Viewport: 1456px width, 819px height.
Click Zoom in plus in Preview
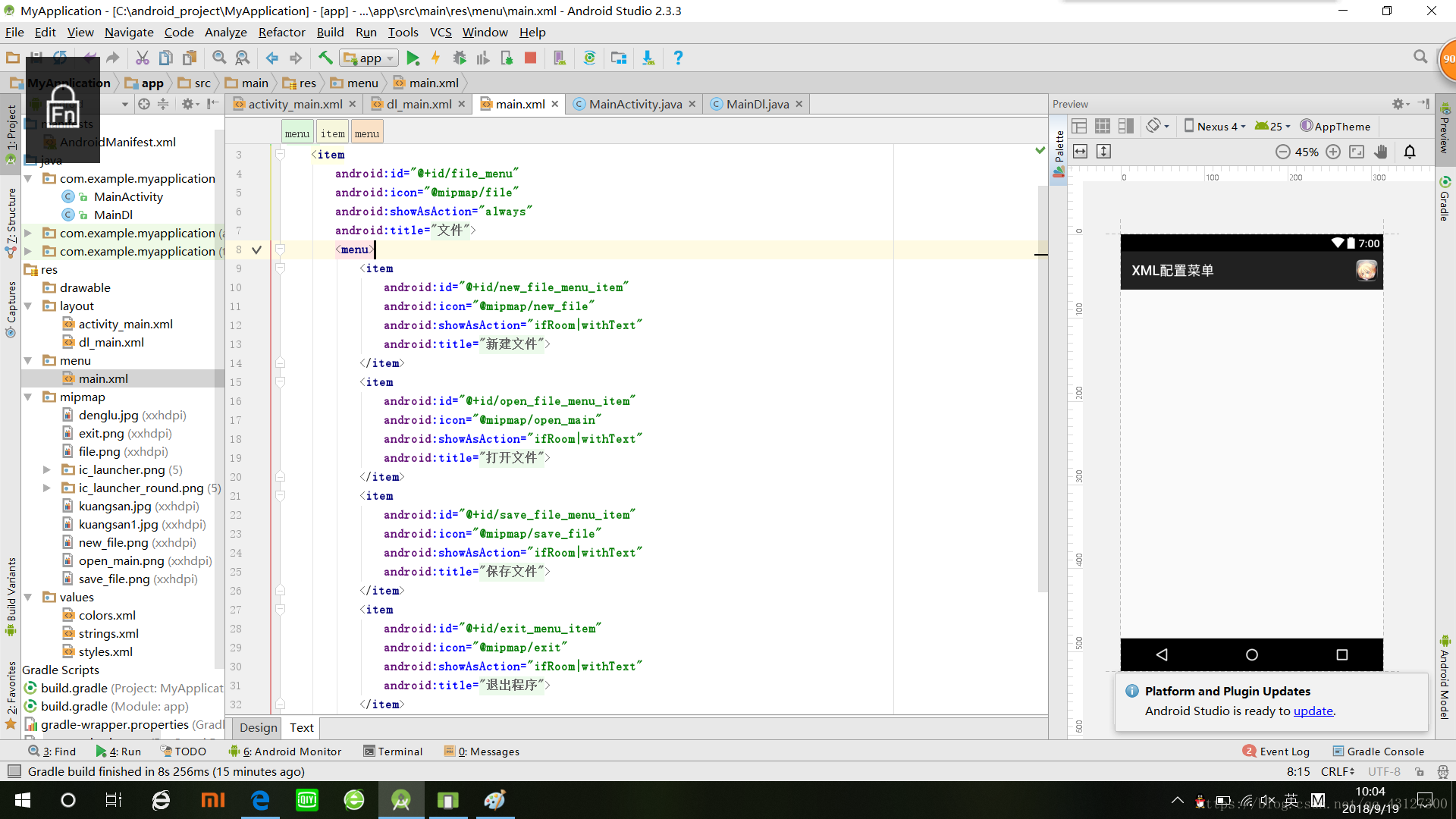pos(1333,152)
